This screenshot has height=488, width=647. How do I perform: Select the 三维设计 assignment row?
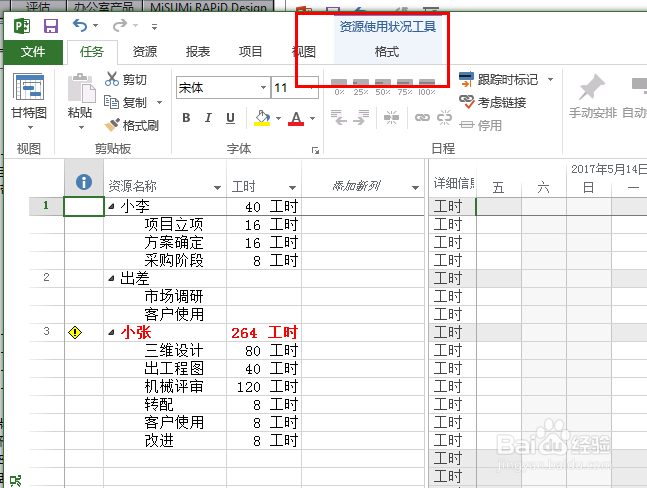[x=173, y=351]
